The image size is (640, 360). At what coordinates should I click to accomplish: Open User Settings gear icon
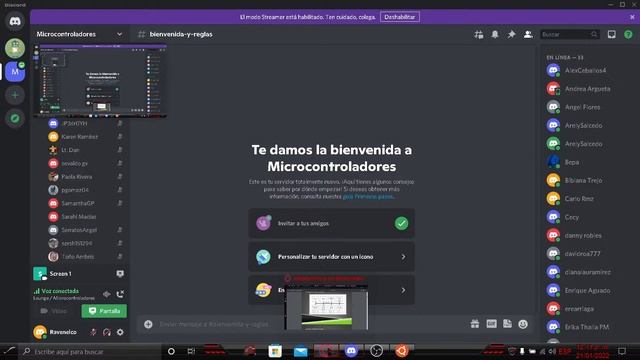click(x=120, y=332)
